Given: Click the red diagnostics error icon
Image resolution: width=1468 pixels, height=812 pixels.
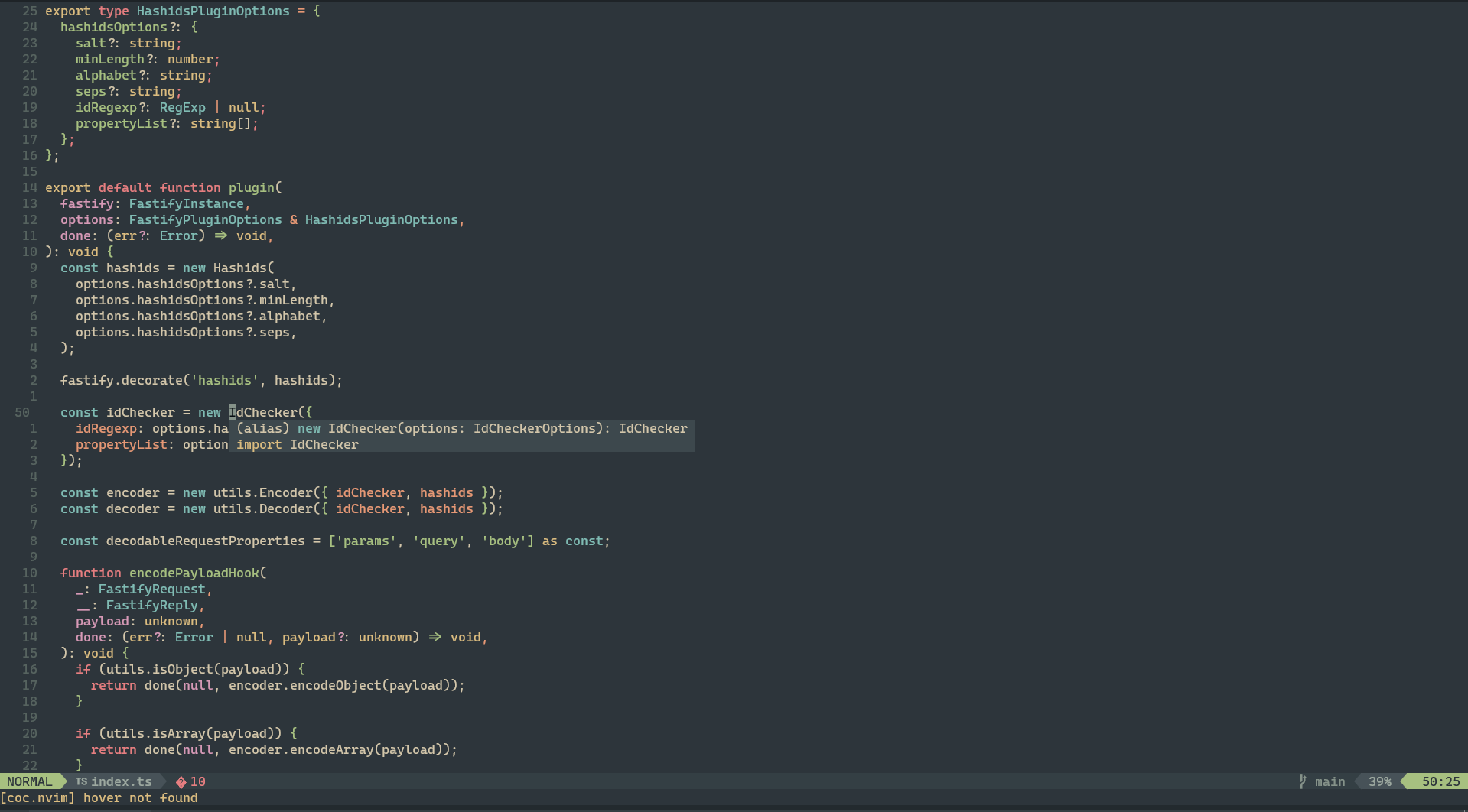Looking at the screenshot, I should (181, 781).
